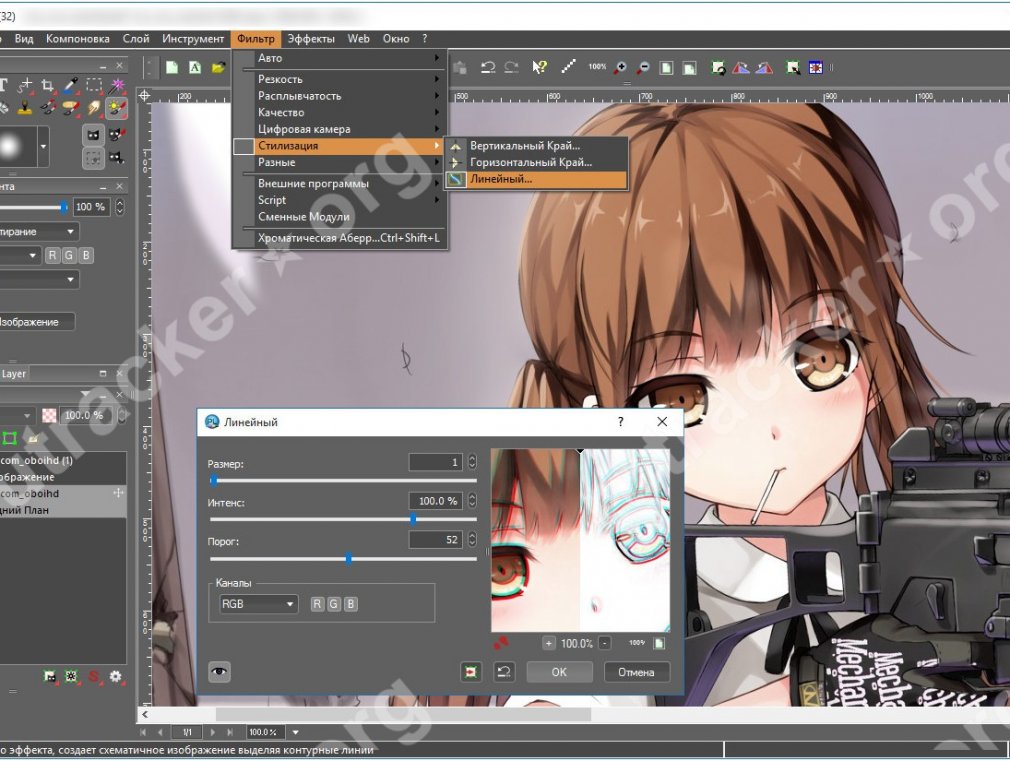Click the 100% zoom toolbar icon
Screen dimensions: 1010x761
click(597, 66)
